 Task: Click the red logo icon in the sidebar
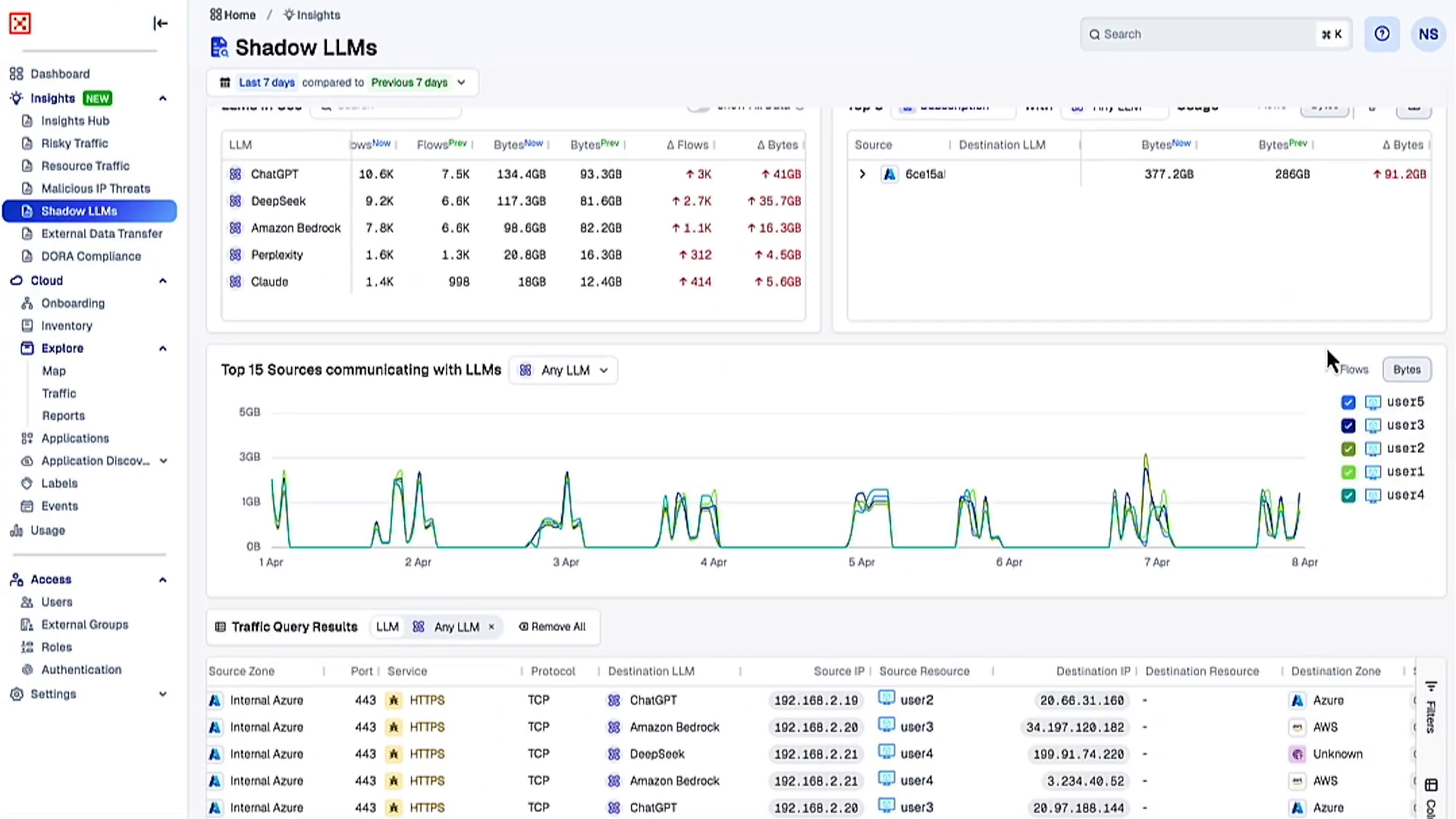tap(20, 24)
